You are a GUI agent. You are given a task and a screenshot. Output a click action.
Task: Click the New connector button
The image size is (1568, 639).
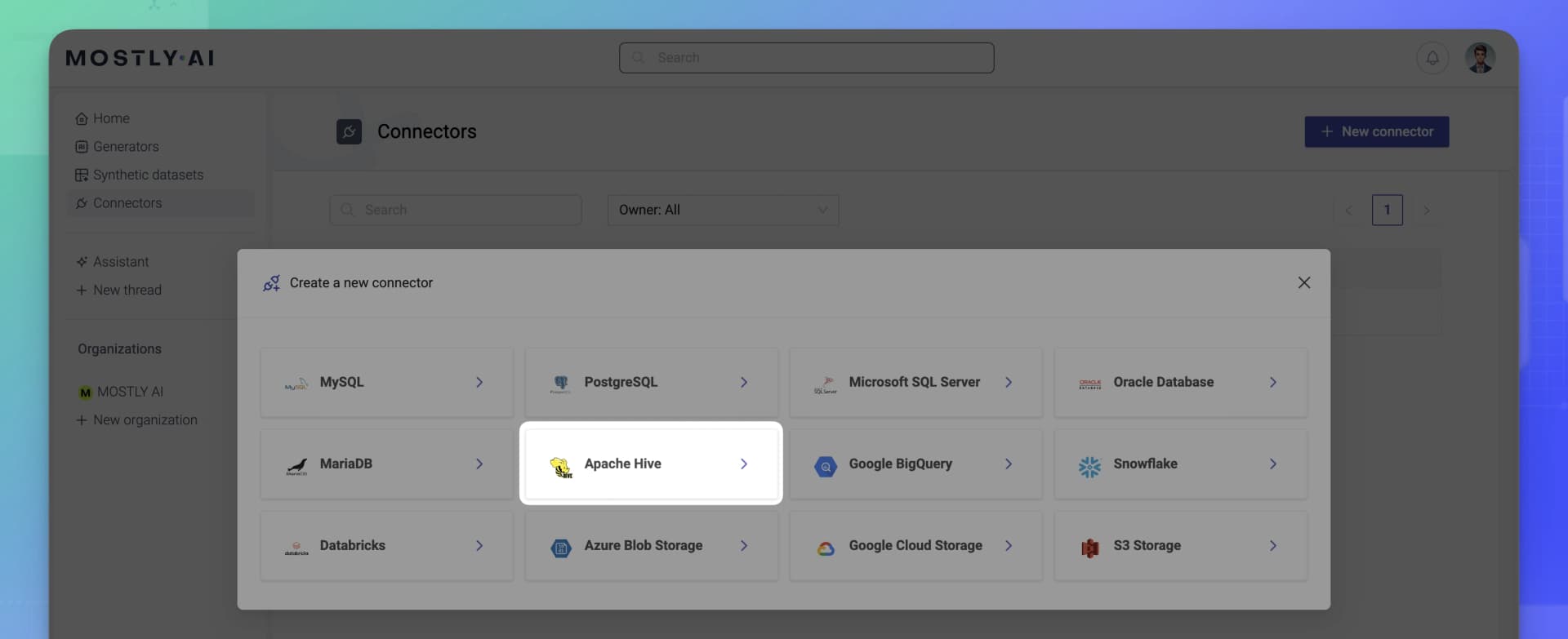1377,131
